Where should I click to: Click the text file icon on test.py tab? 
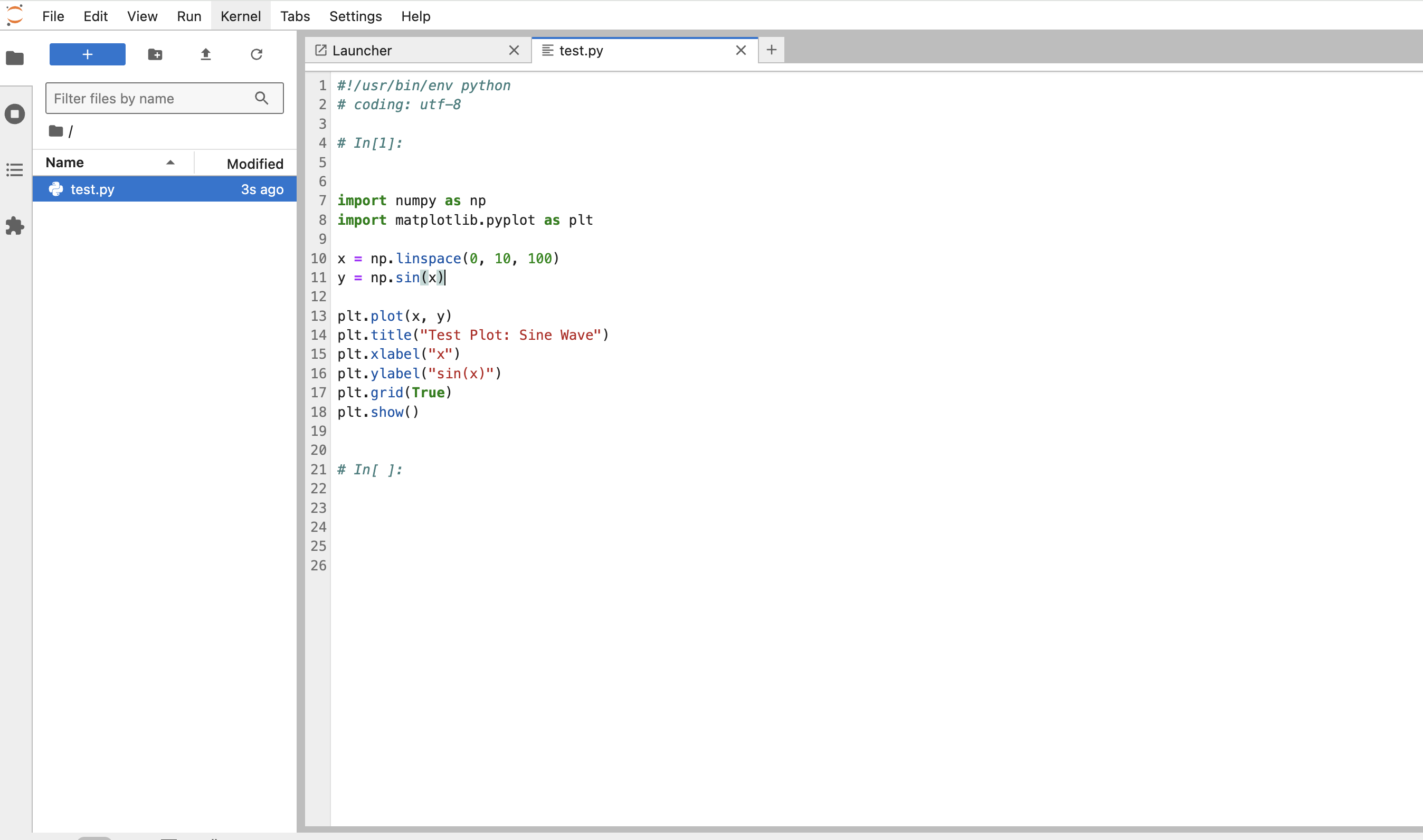[x=547, y=50]
